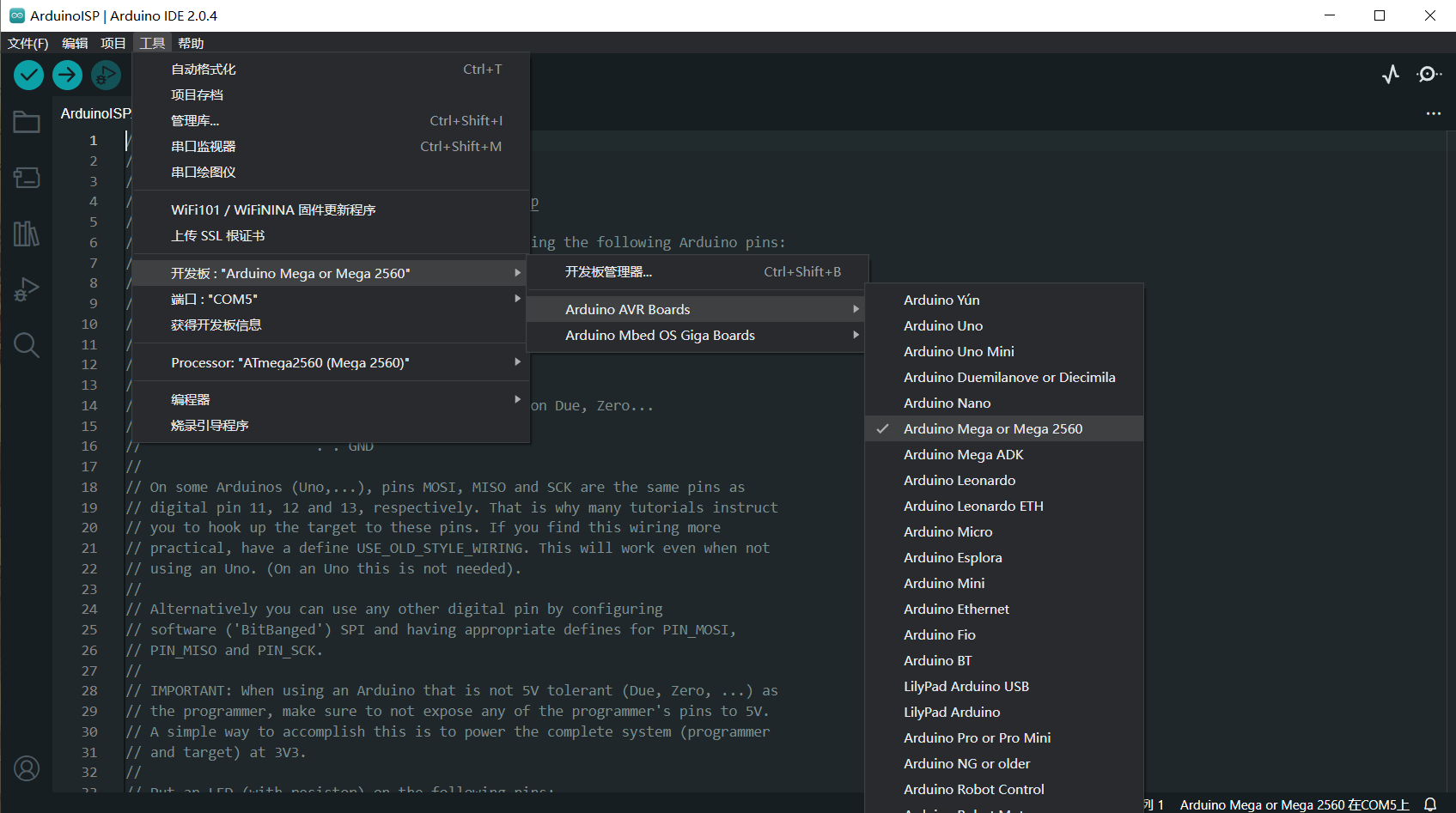Select LilyPad Arduino USB board
1456x813 pixels.
point(1004,686)
